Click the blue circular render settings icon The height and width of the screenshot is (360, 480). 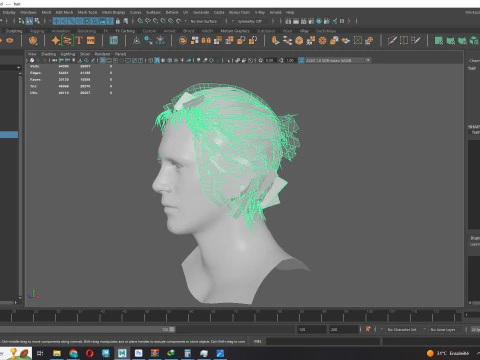[x=319, y=21]
